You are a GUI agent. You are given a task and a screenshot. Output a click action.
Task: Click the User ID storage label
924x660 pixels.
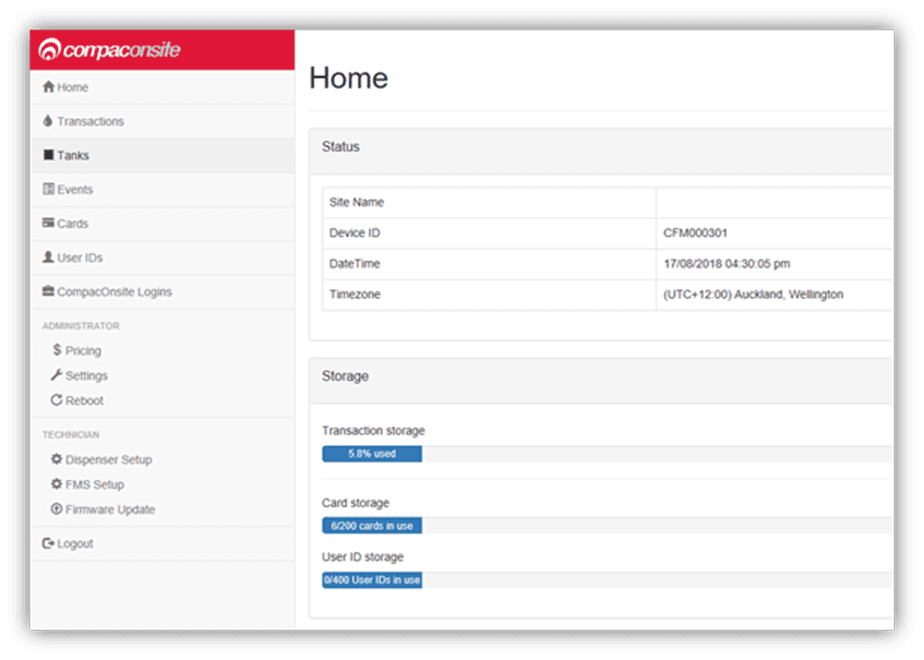[x=362, y=557]
